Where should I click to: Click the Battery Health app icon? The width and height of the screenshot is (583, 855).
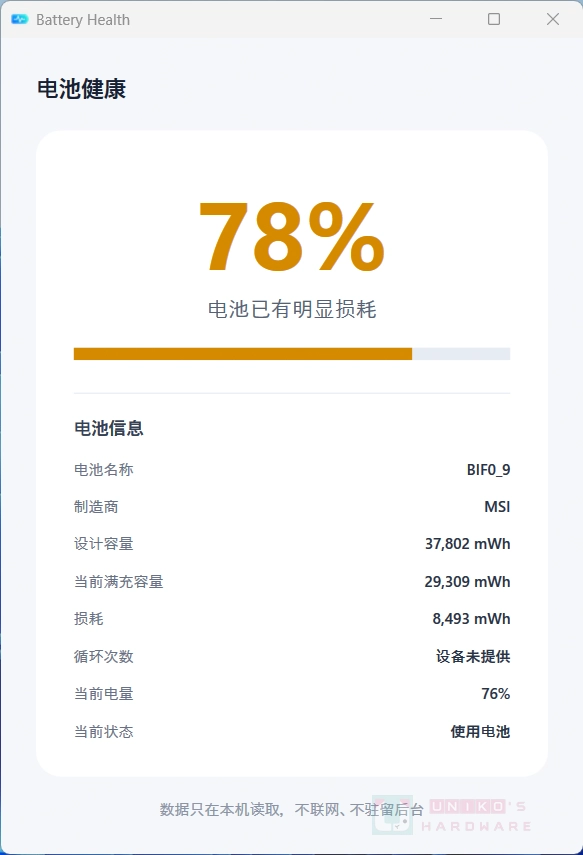click(20, 20)
